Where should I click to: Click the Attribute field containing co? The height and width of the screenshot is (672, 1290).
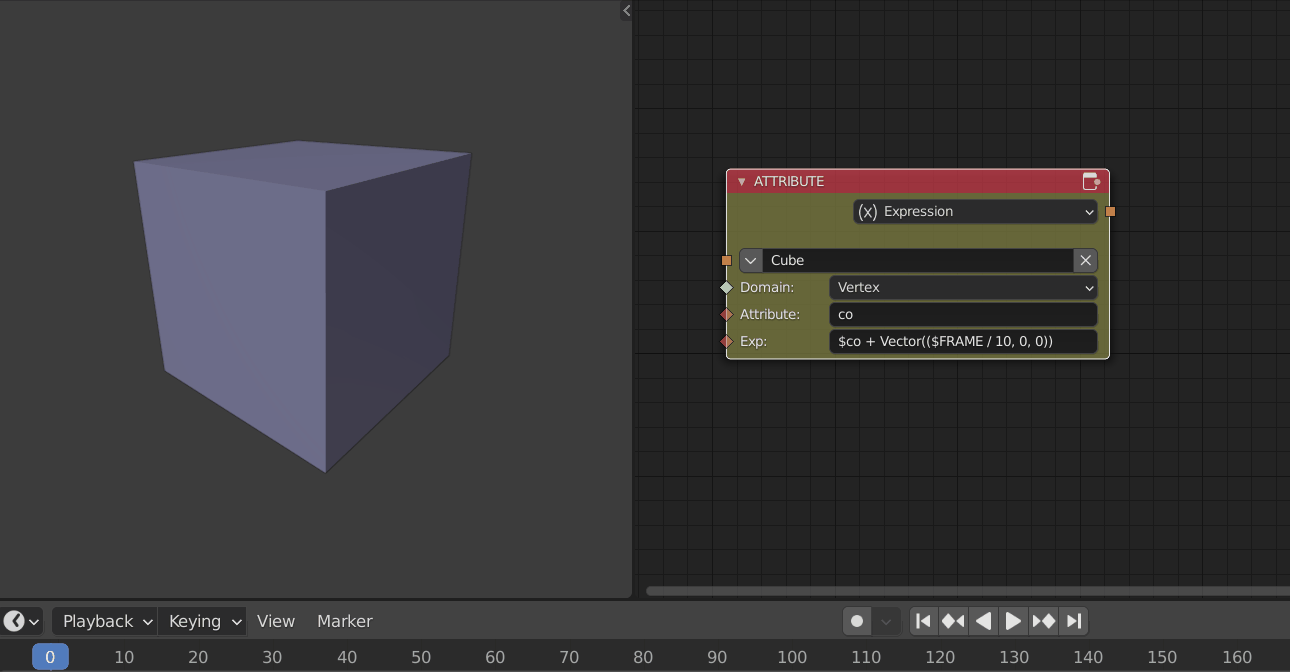point(963,314)
